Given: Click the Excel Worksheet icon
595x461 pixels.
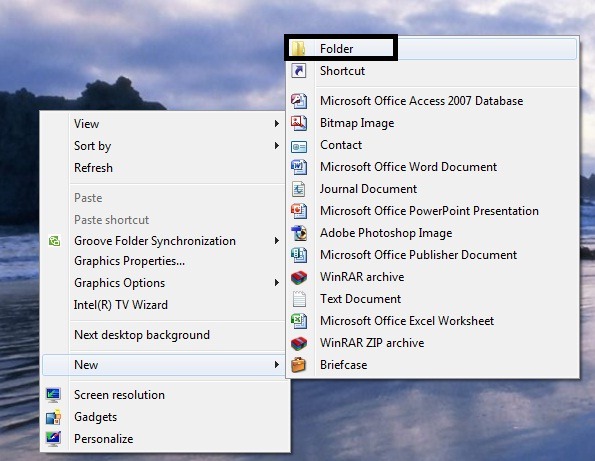Looking at the screenshot, I should click(299, 321).
